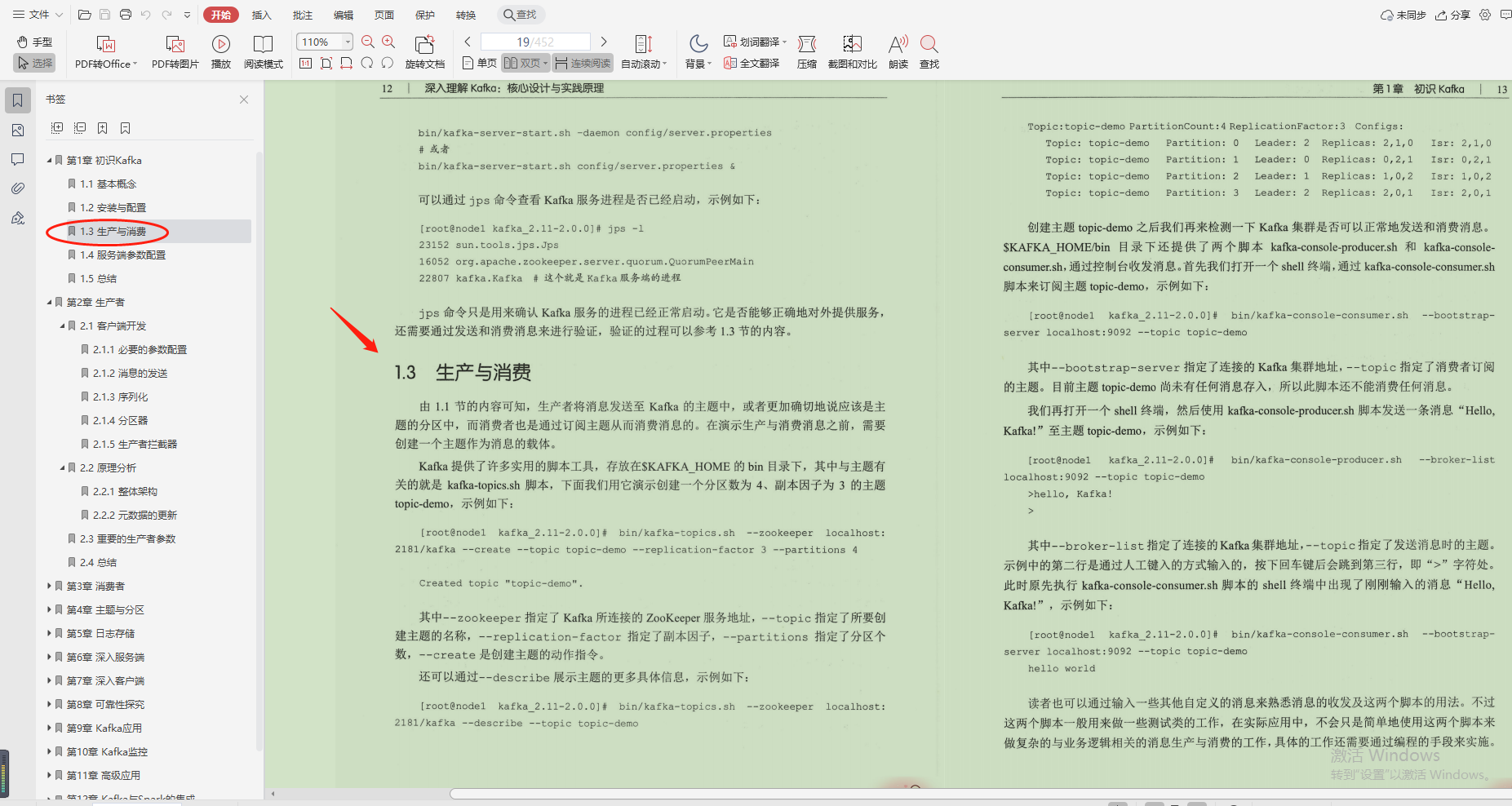Switch to 单页 single page view
The width and height of the screenshot is (1512, 806).
click(x=479, y=63)
